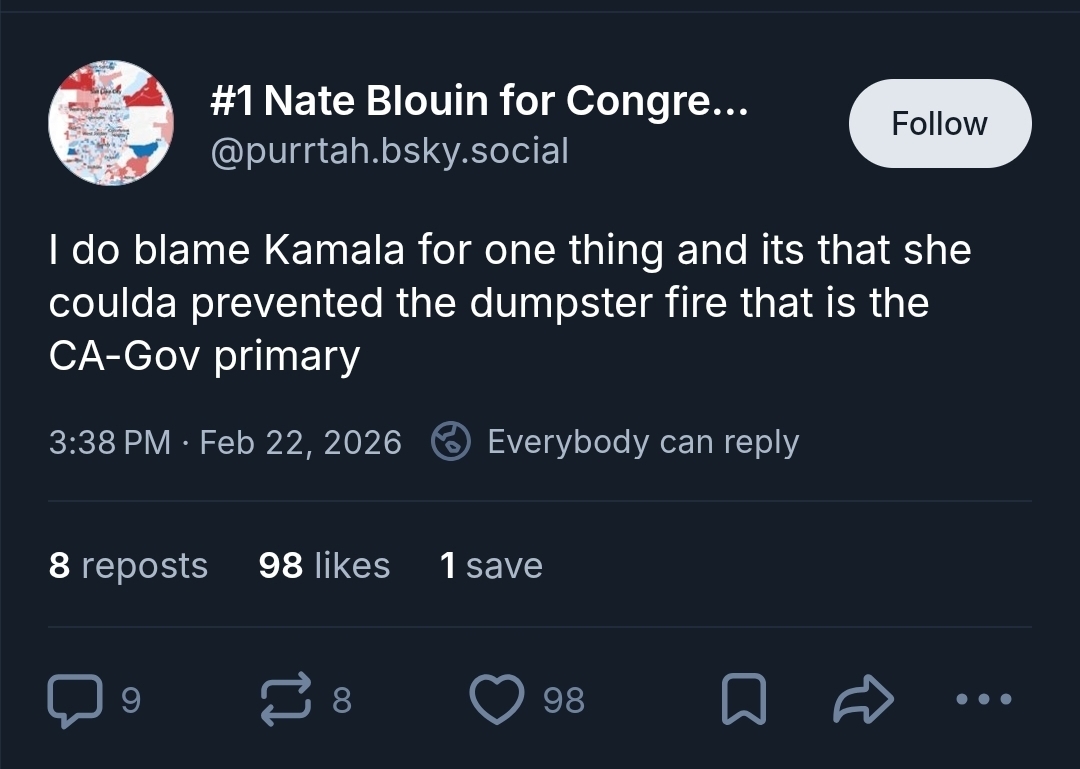This screenshot has height=769, width=1080.
Task: Click the share arrow icon
Action: tap(862, 700)
